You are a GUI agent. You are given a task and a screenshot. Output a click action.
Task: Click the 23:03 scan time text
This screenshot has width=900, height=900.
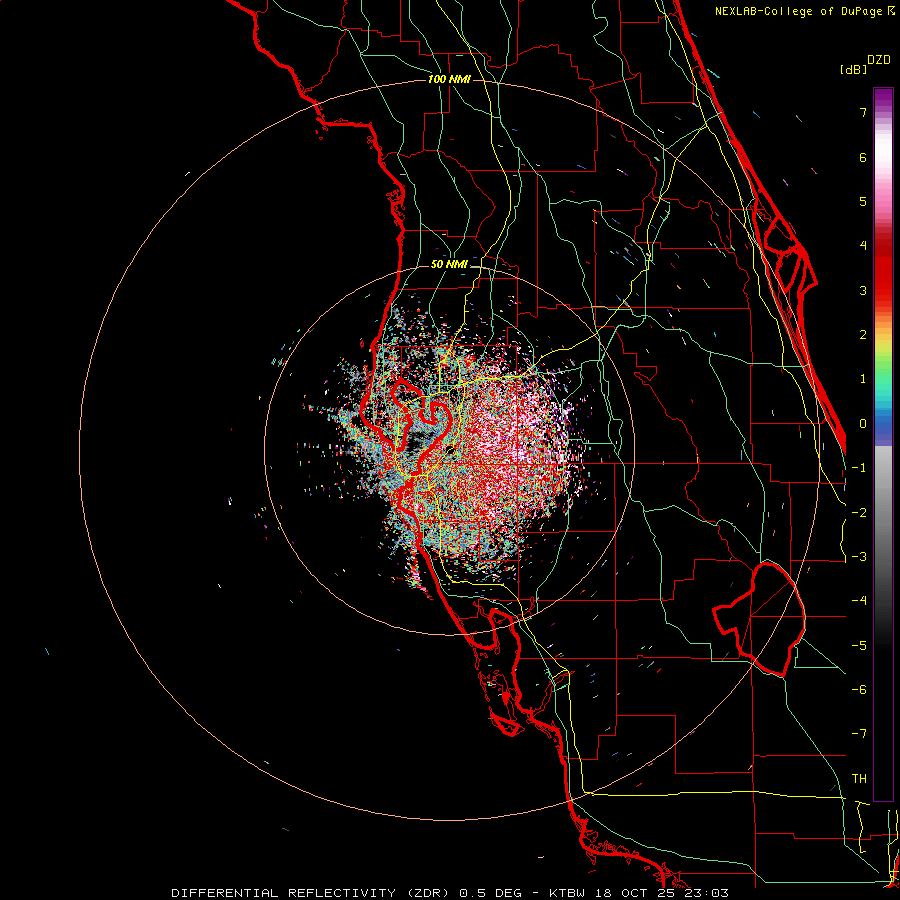(705, 893)
